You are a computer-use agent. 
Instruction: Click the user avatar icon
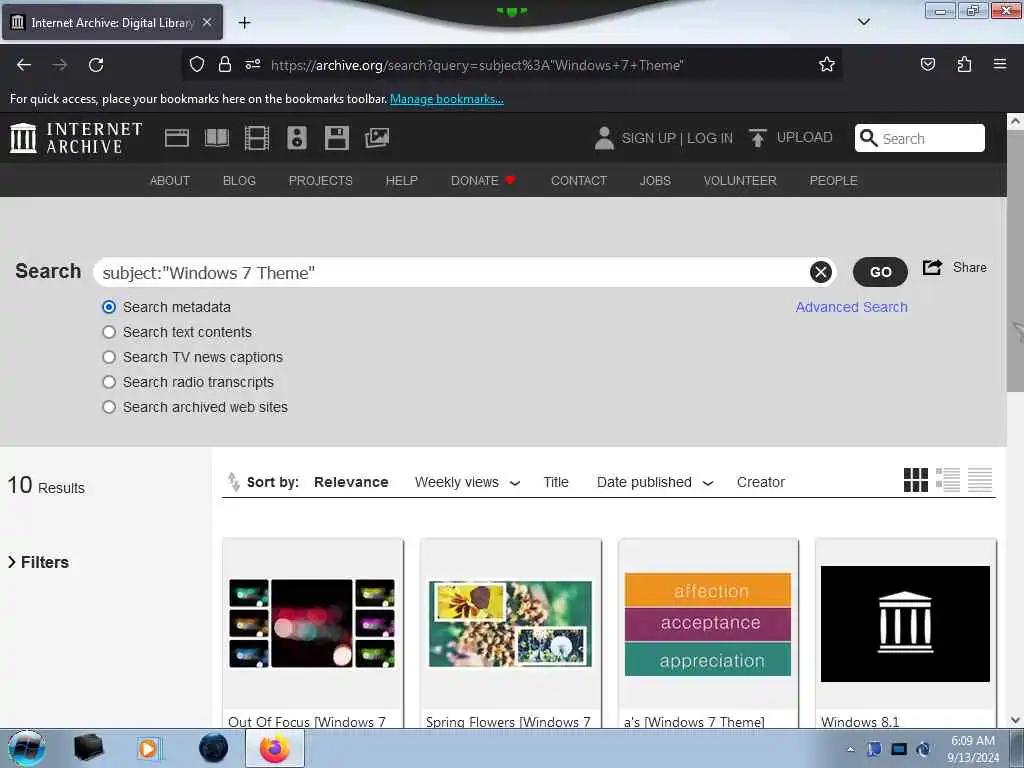604,138
